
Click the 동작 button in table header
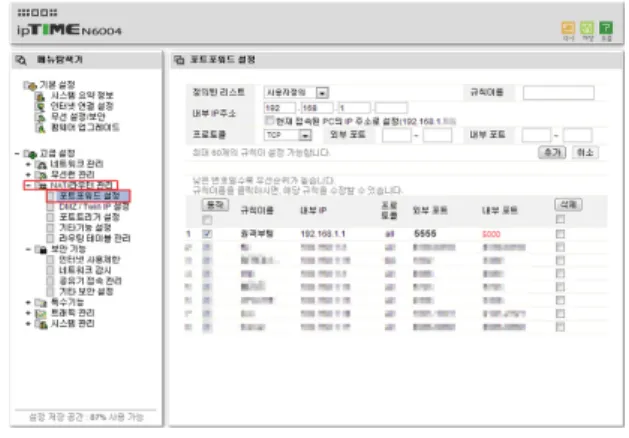click(215, 205)
